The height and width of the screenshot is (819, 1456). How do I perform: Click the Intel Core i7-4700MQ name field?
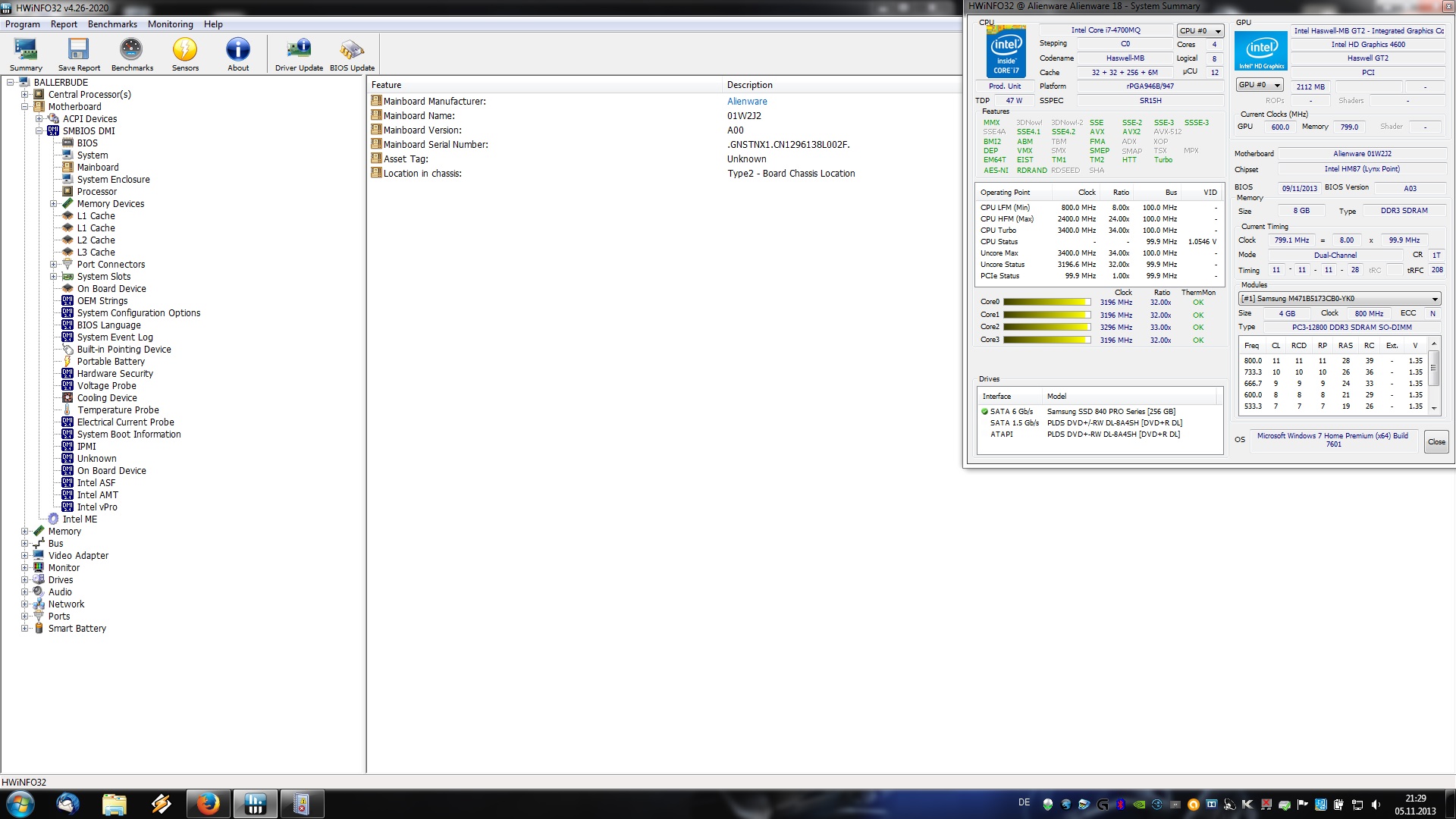click(x=1106, y=30)
